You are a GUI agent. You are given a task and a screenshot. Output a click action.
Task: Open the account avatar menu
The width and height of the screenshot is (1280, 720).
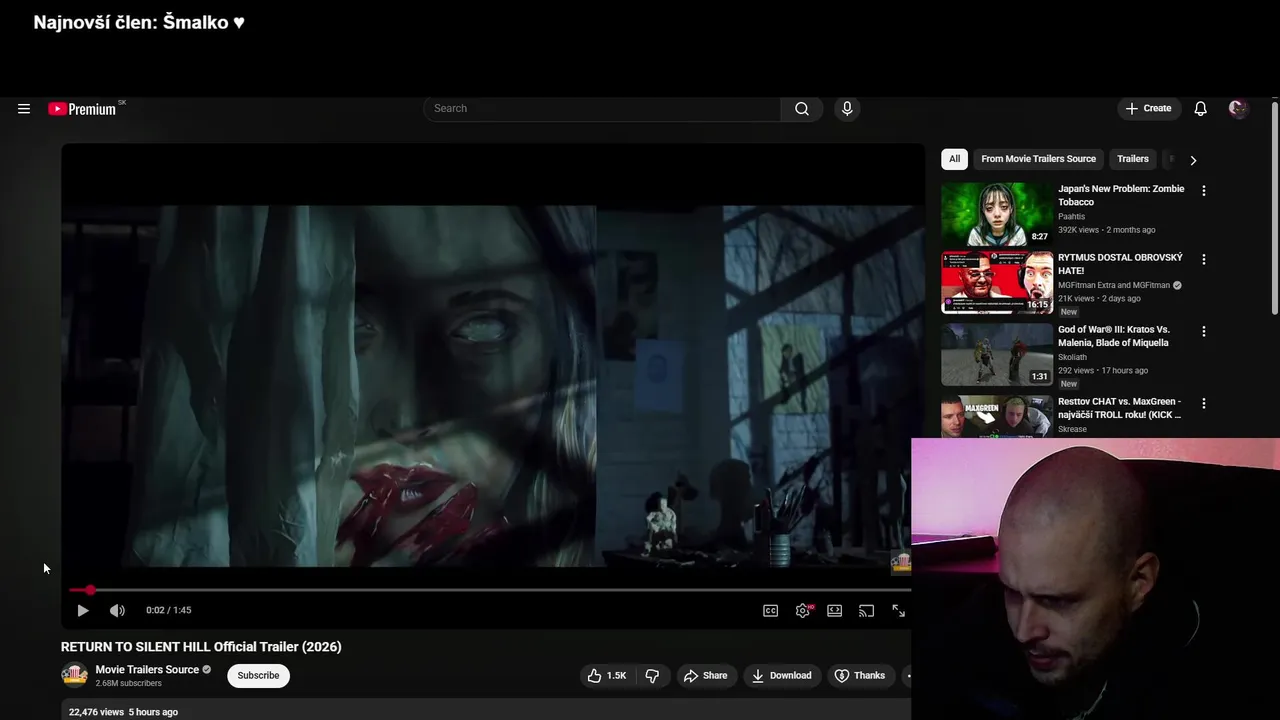(x=1238, y=109)
